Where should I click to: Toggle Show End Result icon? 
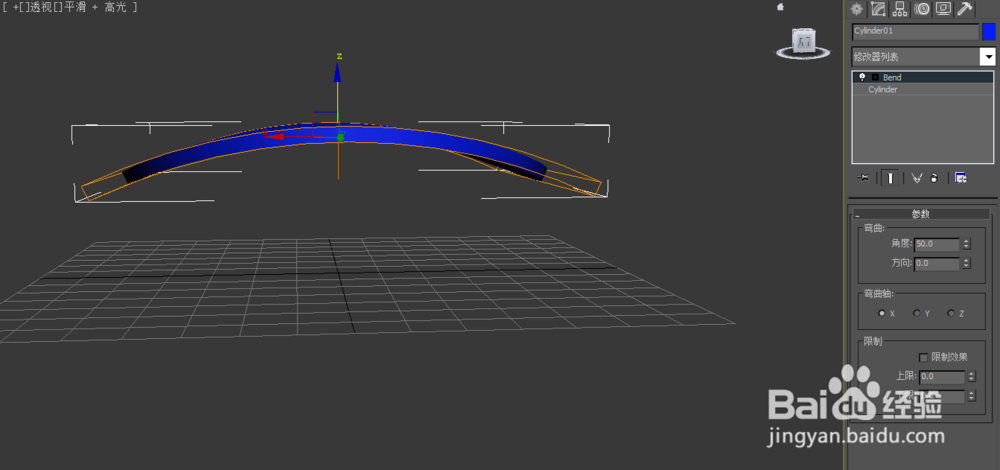pos(890,178)
